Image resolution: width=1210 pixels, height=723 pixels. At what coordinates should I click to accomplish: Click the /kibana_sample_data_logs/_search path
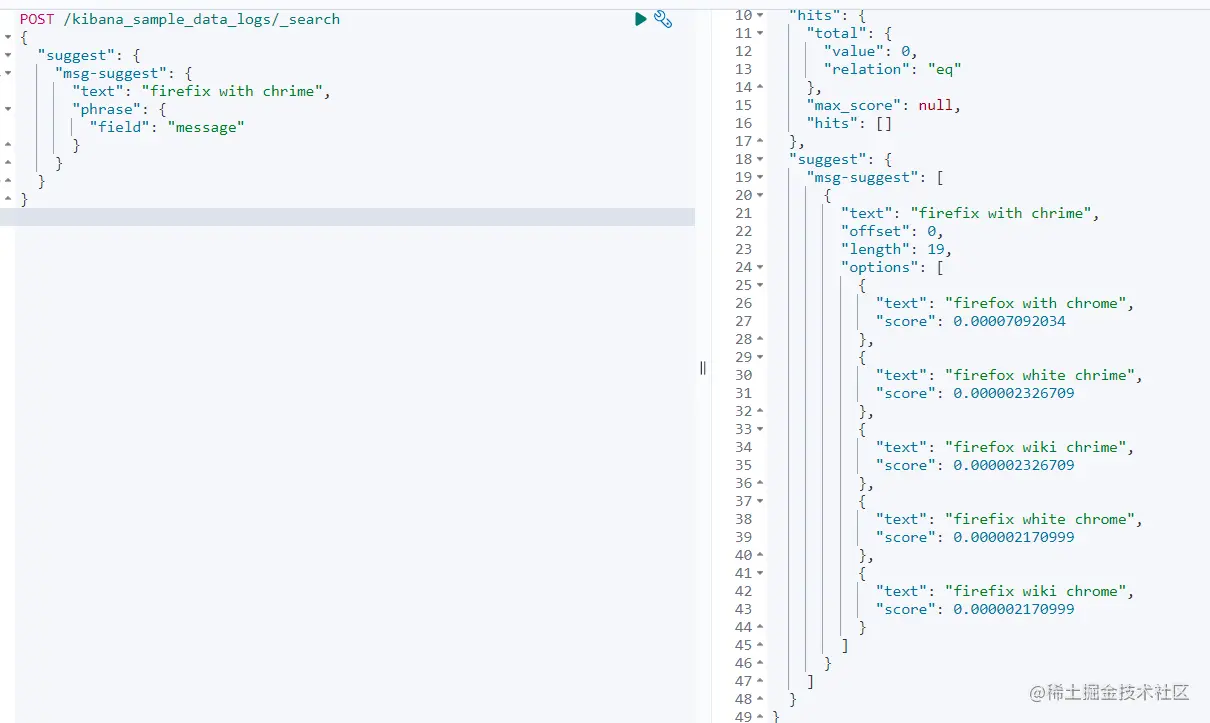[x=202, y=19]
